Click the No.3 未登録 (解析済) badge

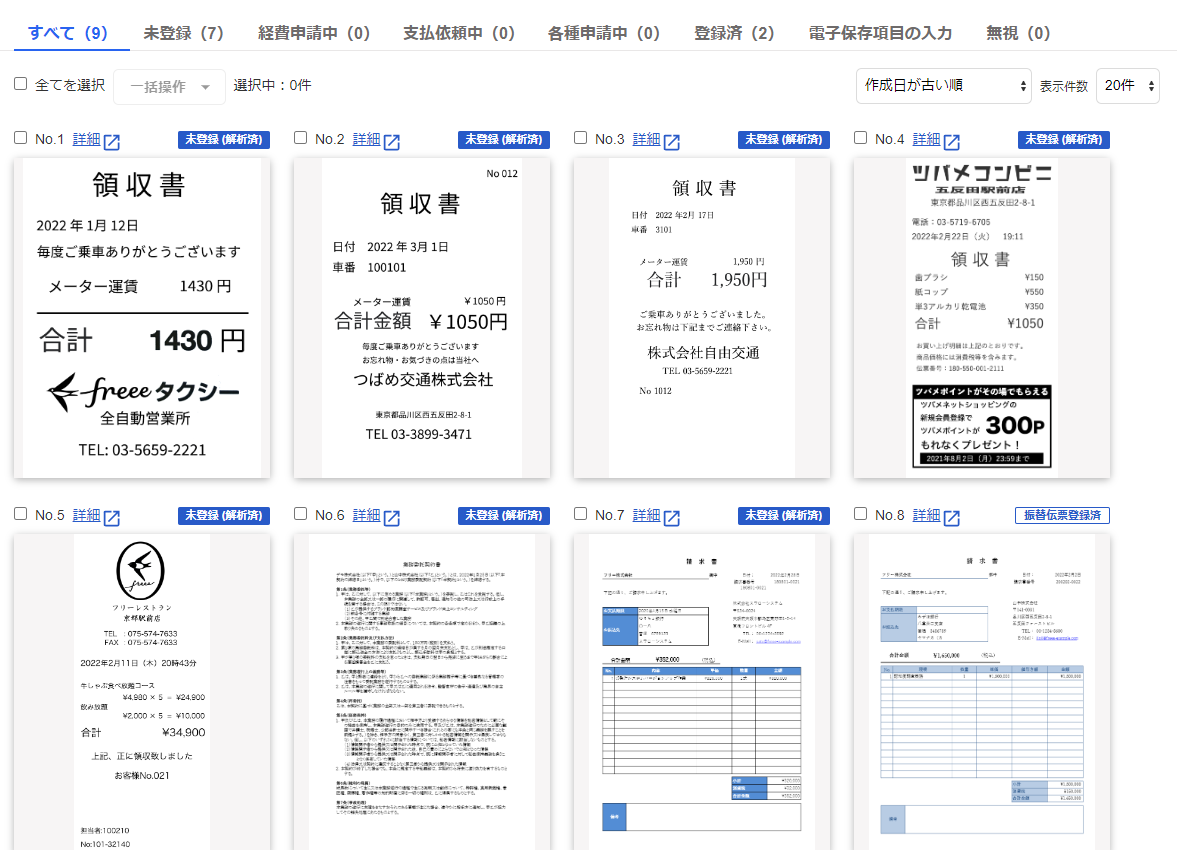click(x=784, y=140)
